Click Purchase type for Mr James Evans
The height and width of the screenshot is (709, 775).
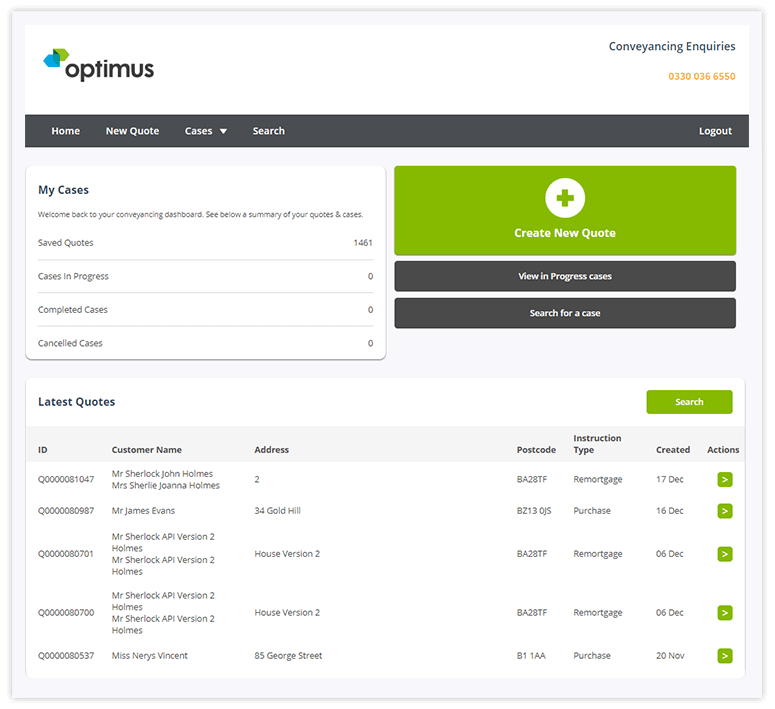tap(592, 511)
